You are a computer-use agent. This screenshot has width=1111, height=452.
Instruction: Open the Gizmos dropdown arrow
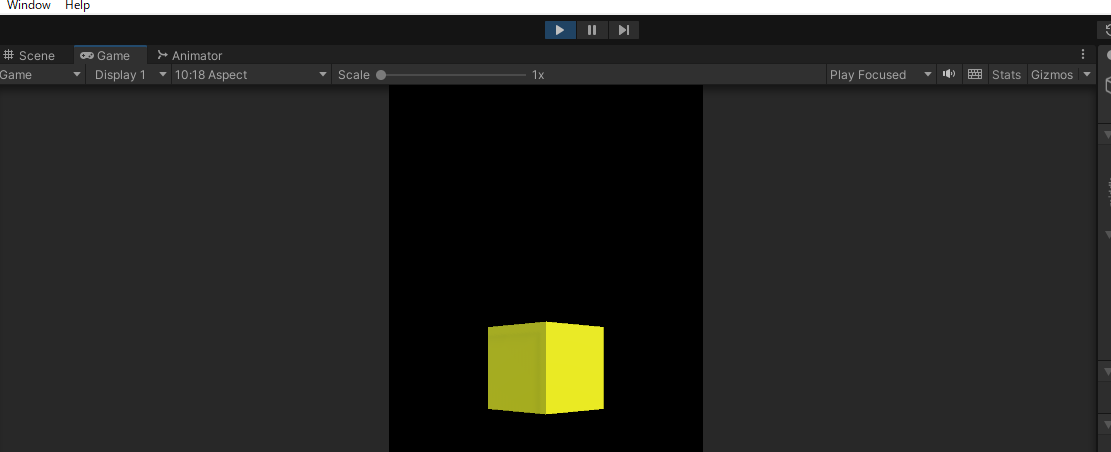(x=1087, y=74)
